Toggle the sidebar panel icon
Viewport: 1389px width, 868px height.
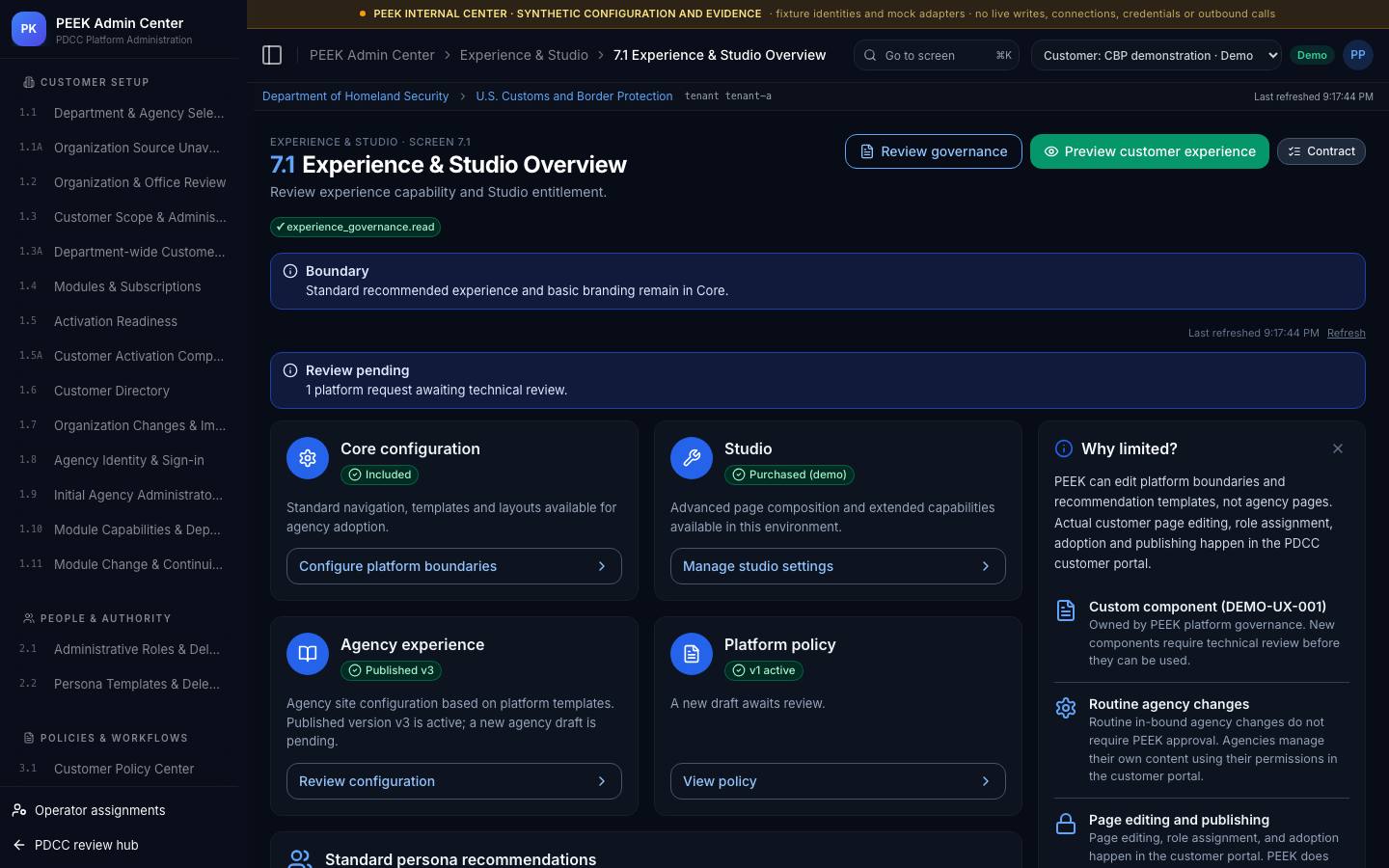click(272, 55)
